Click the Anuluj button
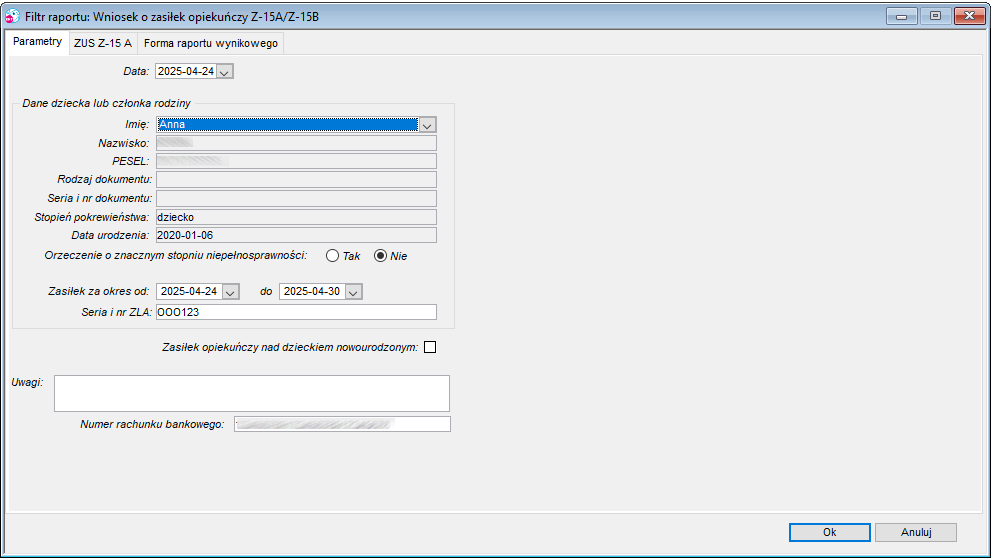This screenshot has width=992, height=558. pyautogui.click(x=915, y=532)
